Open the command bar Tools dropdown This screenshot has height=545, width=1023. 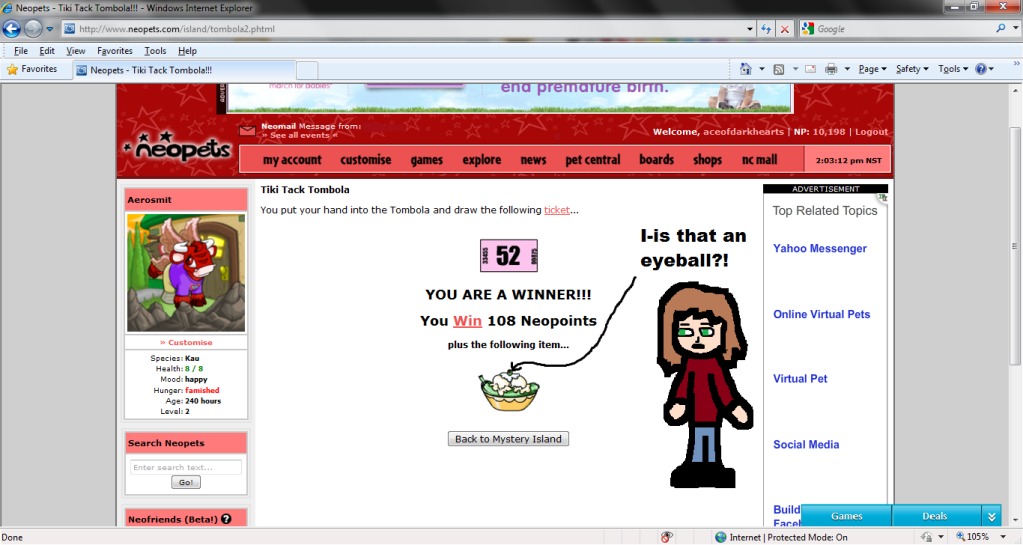click(953, 69)
